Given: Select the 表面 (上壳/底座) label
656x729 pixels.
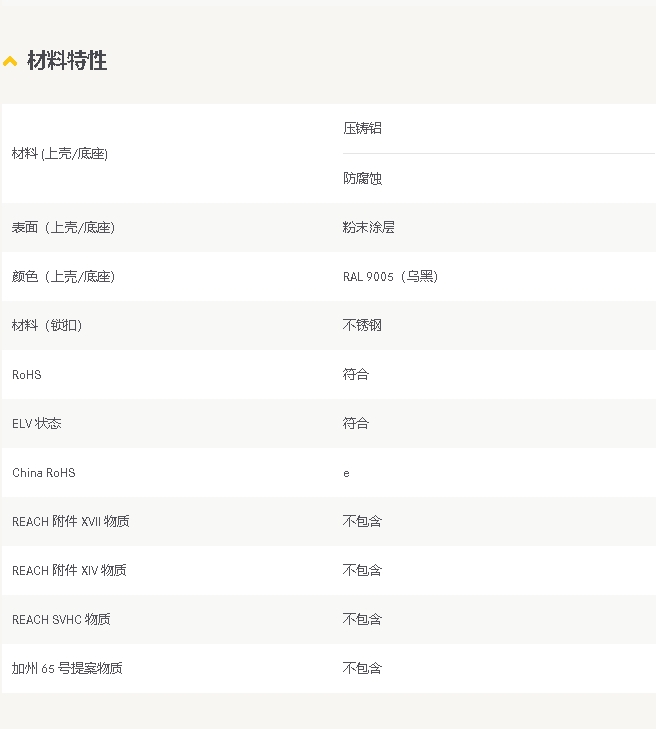Looking at the screenshot, I should coord(63,228).
